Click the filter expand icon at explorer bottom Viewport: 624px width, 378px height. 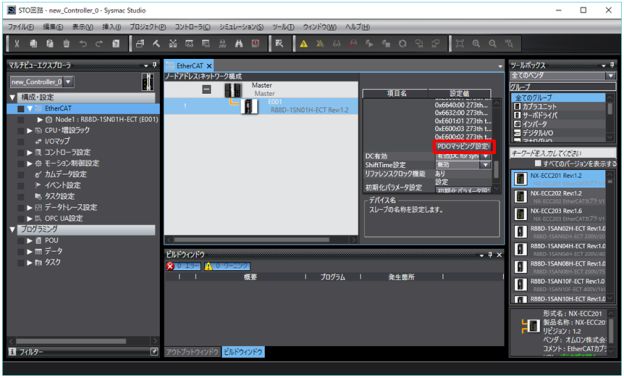pos(154,352)
